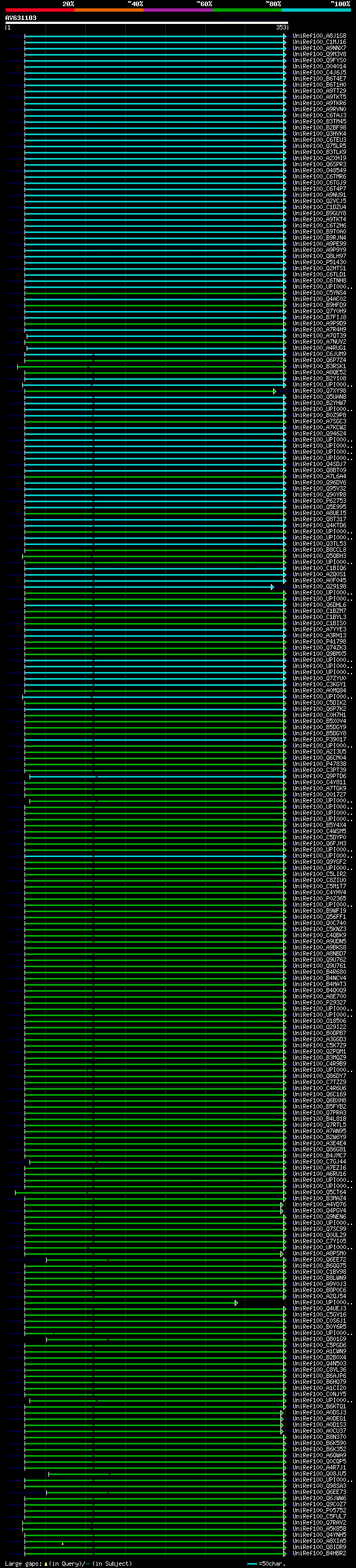Select the UniRef100_A9TKT5 label
Screen dimensions: 356x1568
[319, 97]
